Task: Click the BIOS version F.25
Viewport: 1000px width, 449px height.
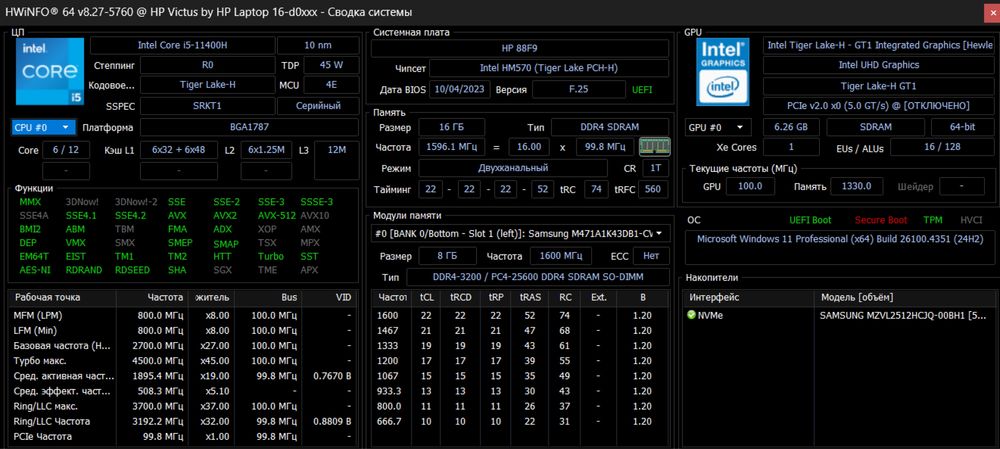Action: (x=578, y=89)
